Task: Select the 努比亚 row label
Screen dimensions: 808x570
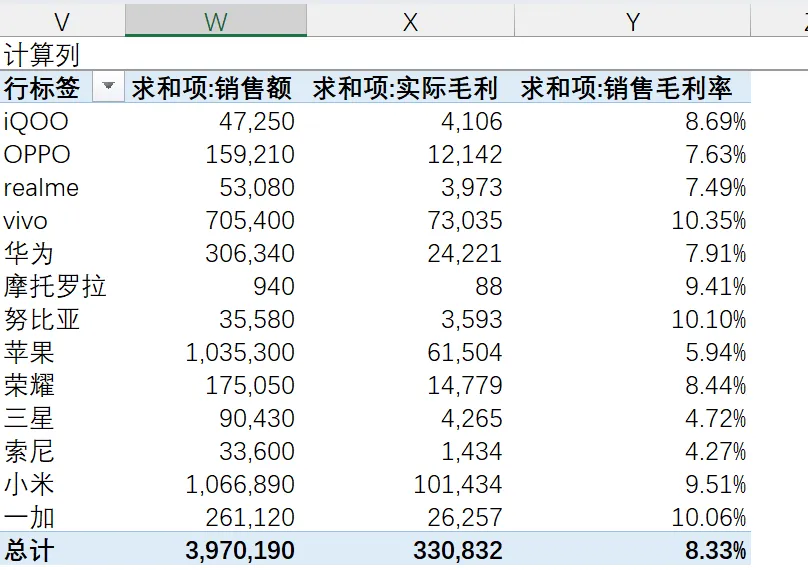Action: [42, 320]
